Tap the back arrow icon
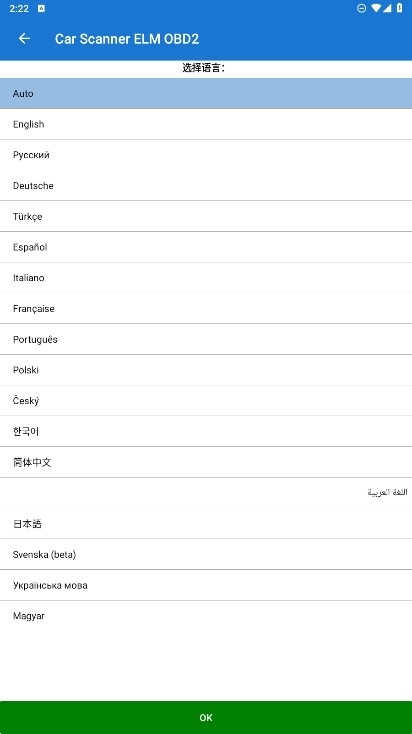The width and height of the screenshot is (412, 734). click(24, 39)
